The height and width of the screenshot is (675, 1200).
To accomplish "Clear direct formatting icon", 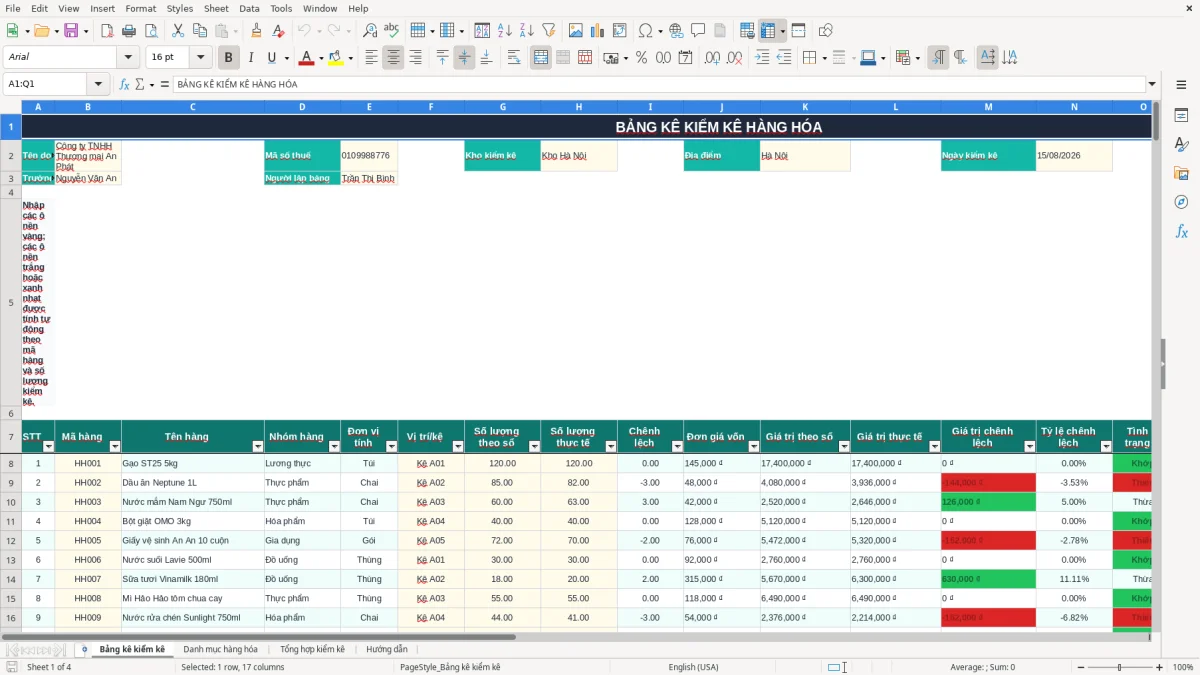I will pos(278,31).
